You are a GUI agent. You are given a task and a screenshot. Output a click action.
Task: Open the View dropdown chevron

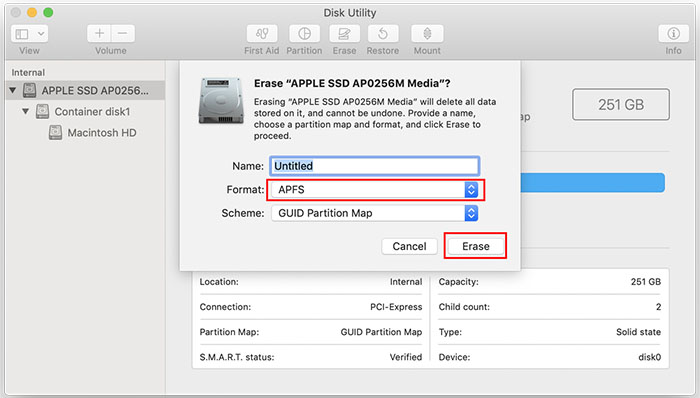click(41, 34)
